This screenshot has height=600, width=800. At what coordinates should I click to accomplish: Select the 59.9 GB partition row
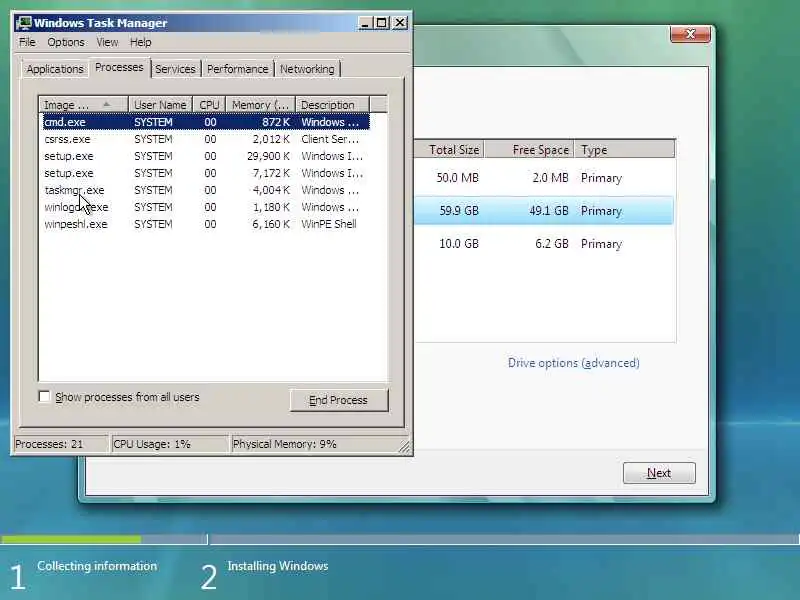tap(544, 210)
